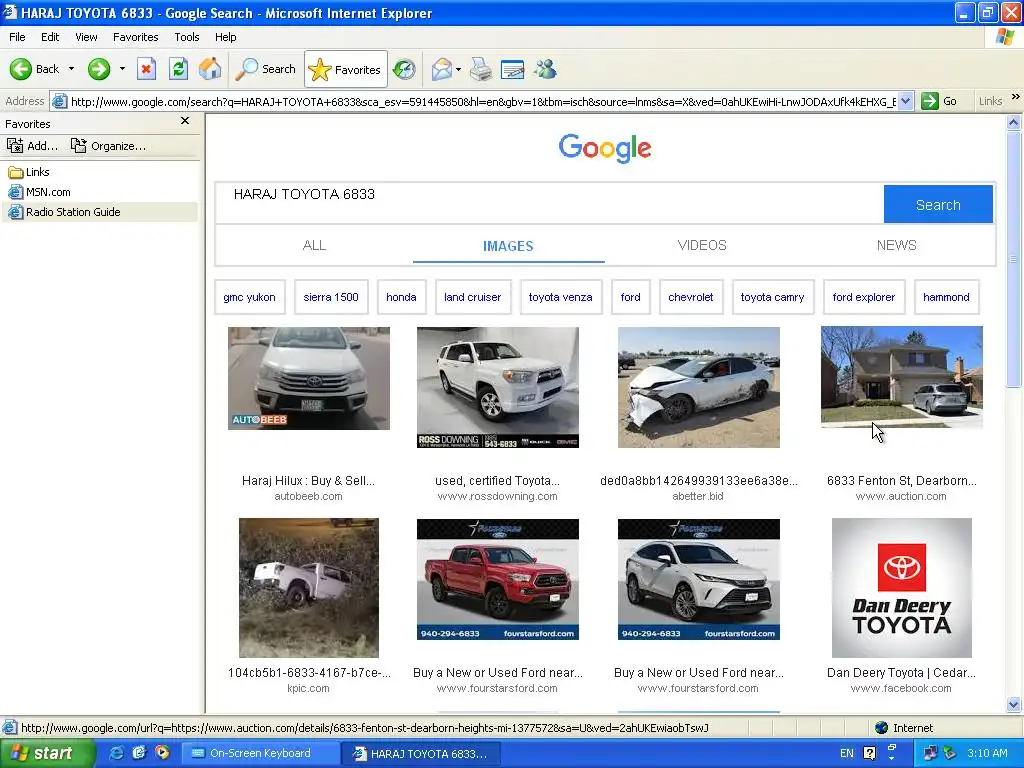Image resolution: width=1024 pixels, height=768 pixels.
Task: Select the toyota camry suggestion chip
Action: click(773, 297)
